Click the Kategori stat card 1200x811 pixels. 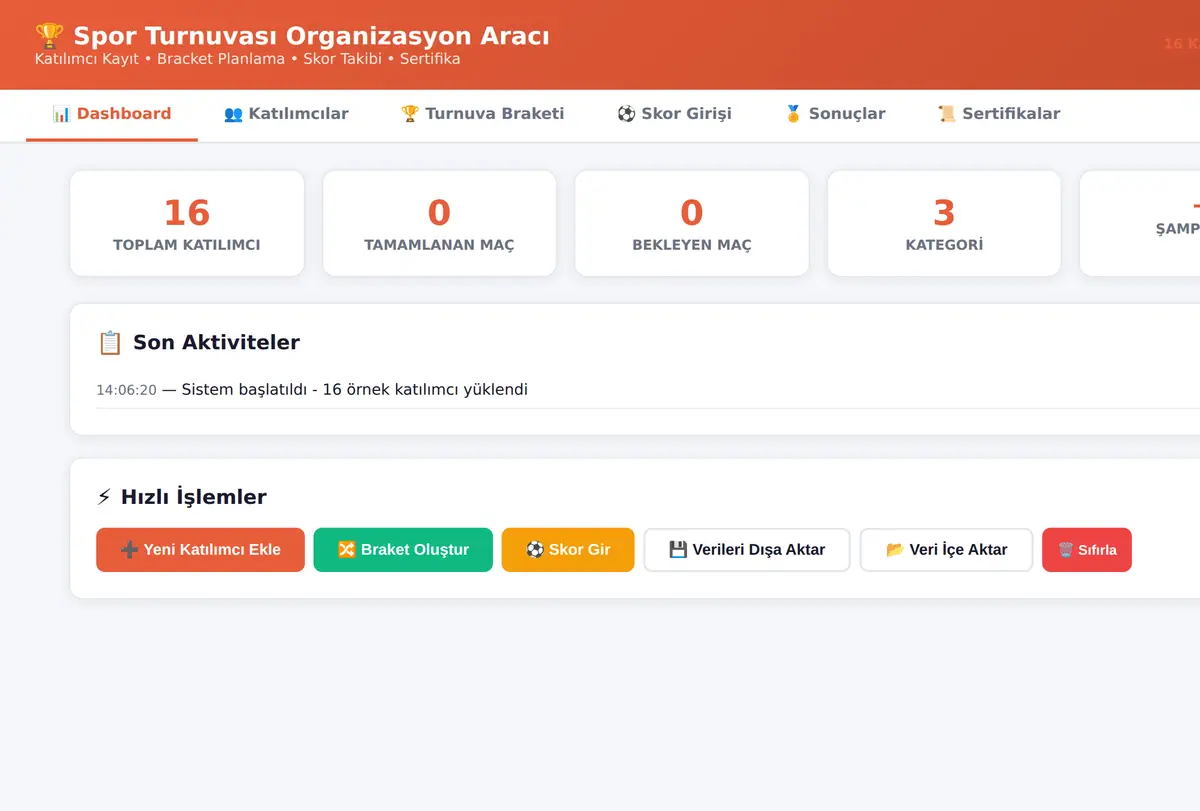944,223
